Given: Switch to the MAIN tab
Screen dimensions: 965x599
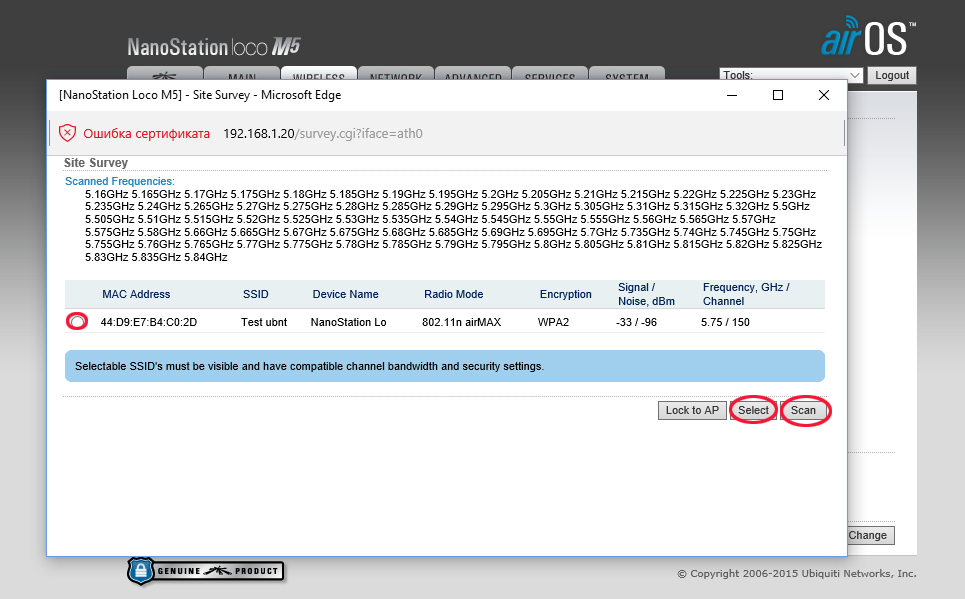Looking at the screenshot, I should pos(241,75).
